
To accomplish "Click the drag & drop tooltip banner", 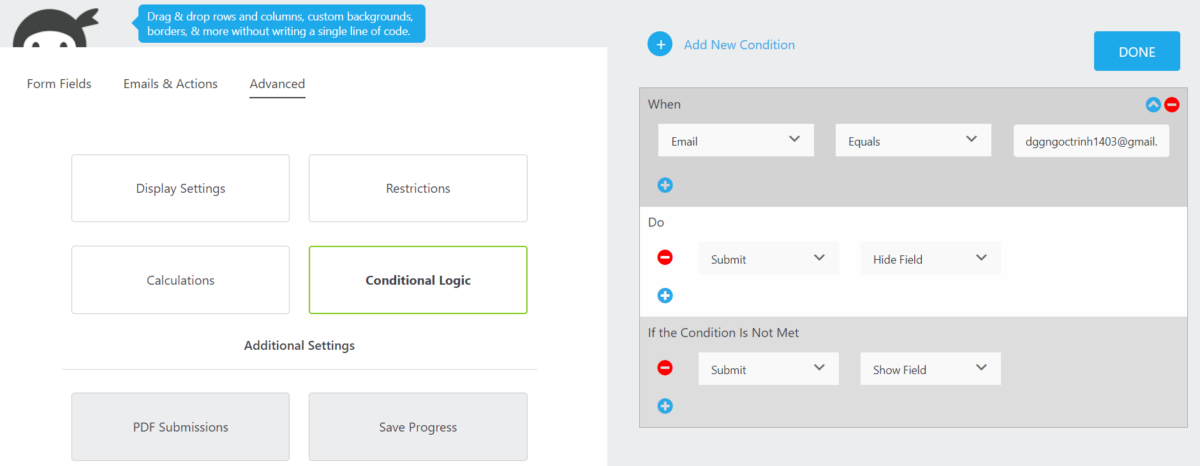I will (x=281, y=24).
